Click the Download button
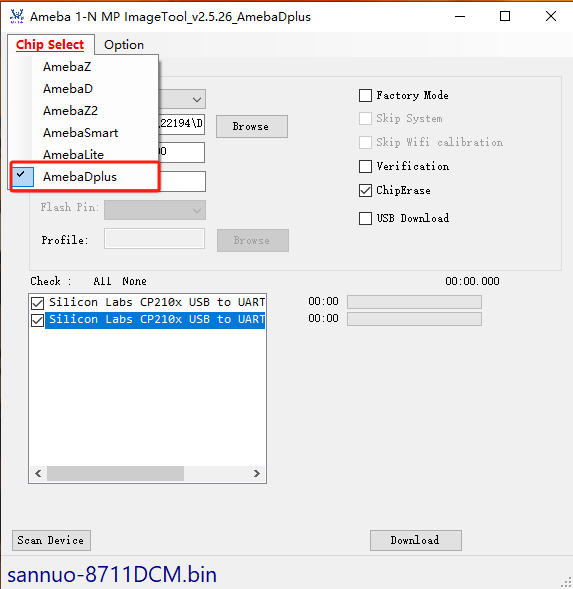573x589 pixels. pyautogui.click(x=416, y=540)
